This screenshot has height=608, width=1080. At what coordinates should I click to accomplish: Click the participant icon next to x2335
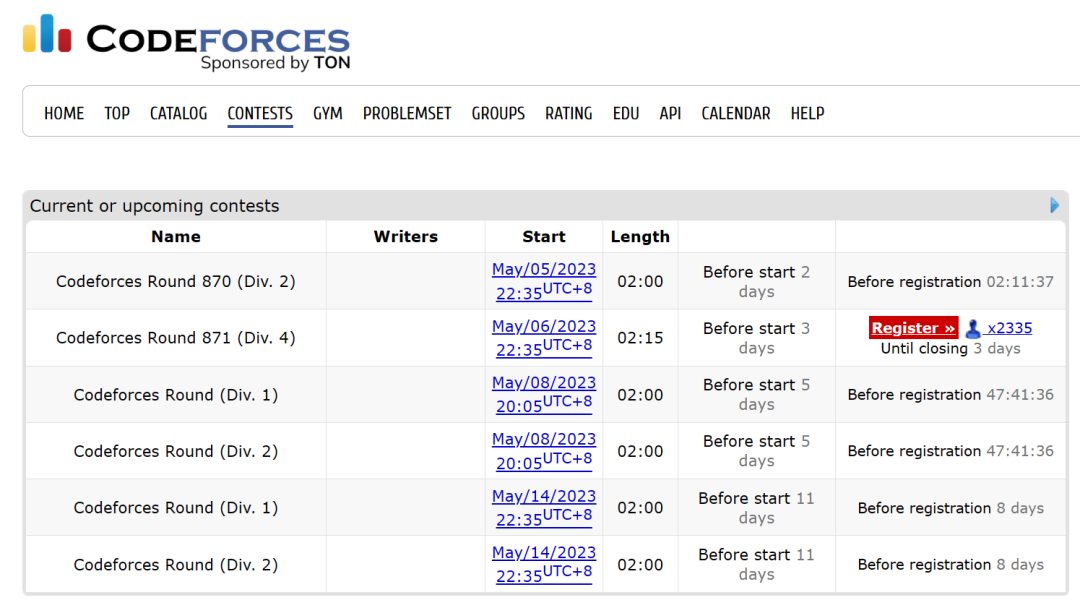(x=973, y=329)
